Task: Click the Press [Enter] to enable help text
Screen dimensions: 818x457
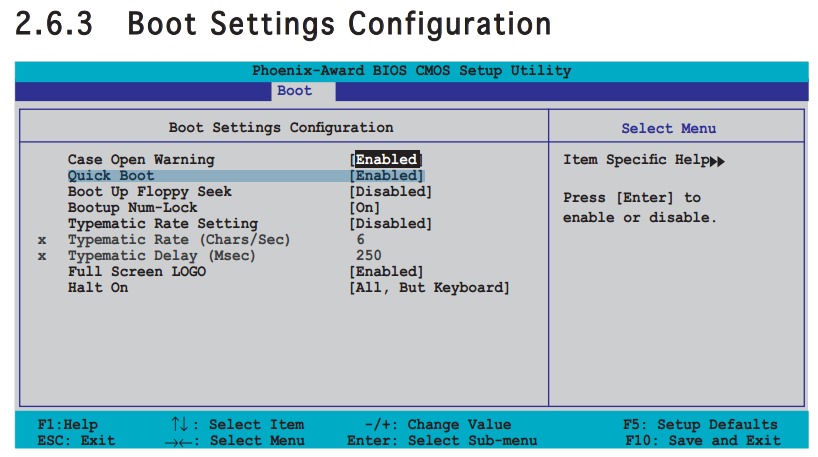Action: [640, 208]
